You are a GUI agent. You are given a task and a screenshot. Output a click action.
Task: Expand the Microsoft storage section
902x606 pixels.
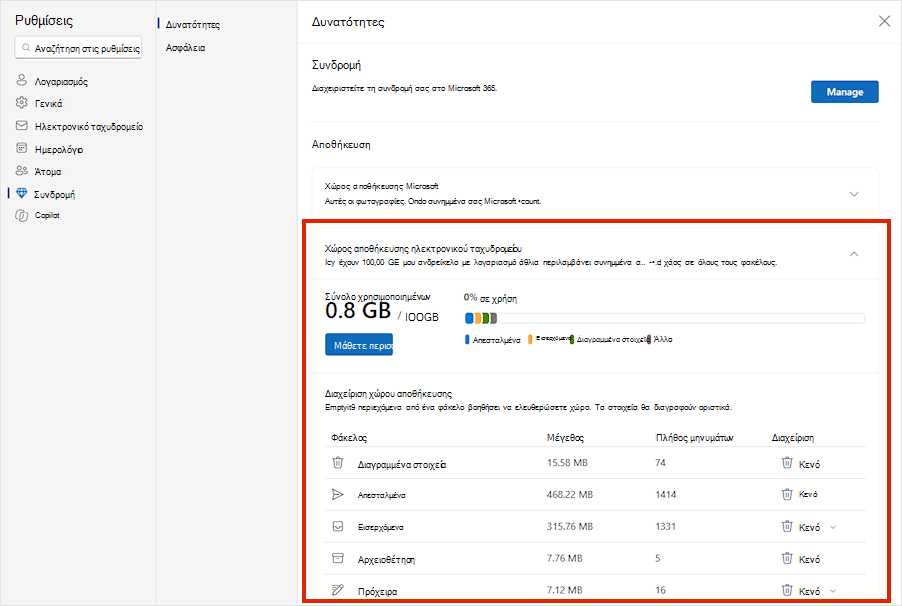854,194
